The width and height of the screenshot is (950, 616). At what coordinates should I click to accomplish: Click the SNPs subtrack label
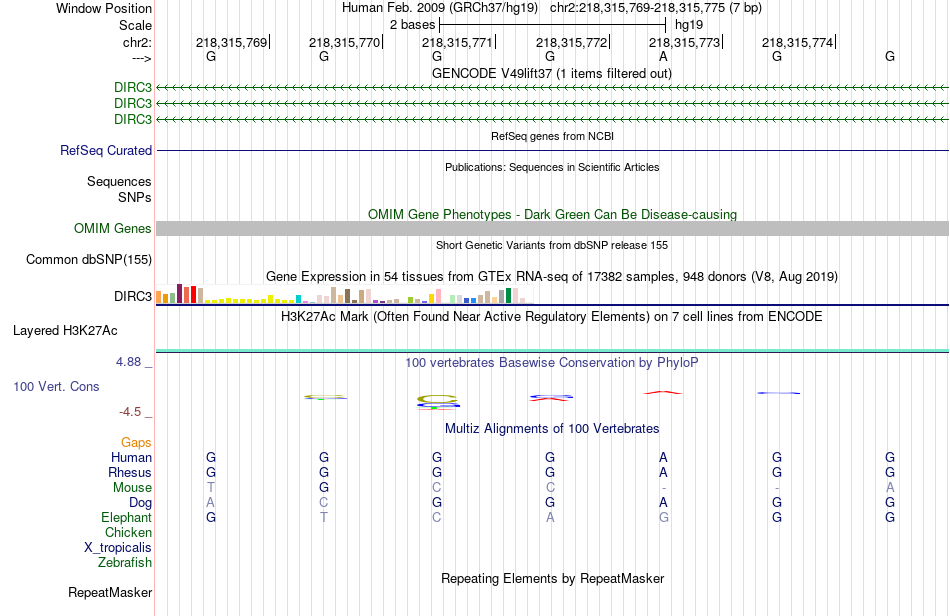pos(135,197)
